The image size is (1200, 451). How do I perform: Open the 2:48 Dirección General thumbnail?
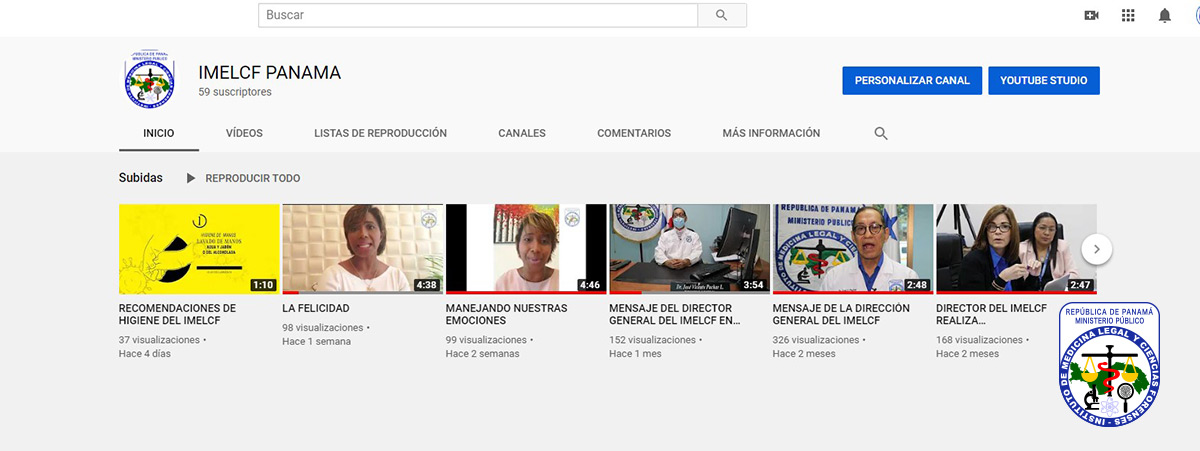[x=853, y=248]
